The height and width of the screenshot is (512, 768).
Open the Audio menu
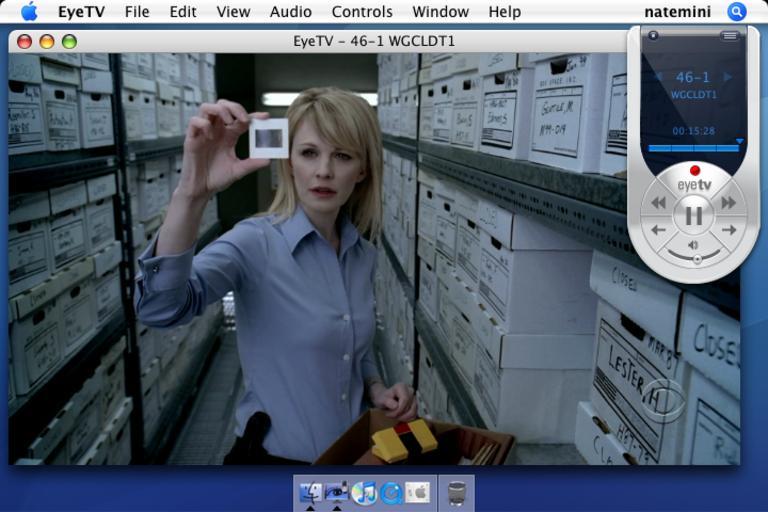290,12
